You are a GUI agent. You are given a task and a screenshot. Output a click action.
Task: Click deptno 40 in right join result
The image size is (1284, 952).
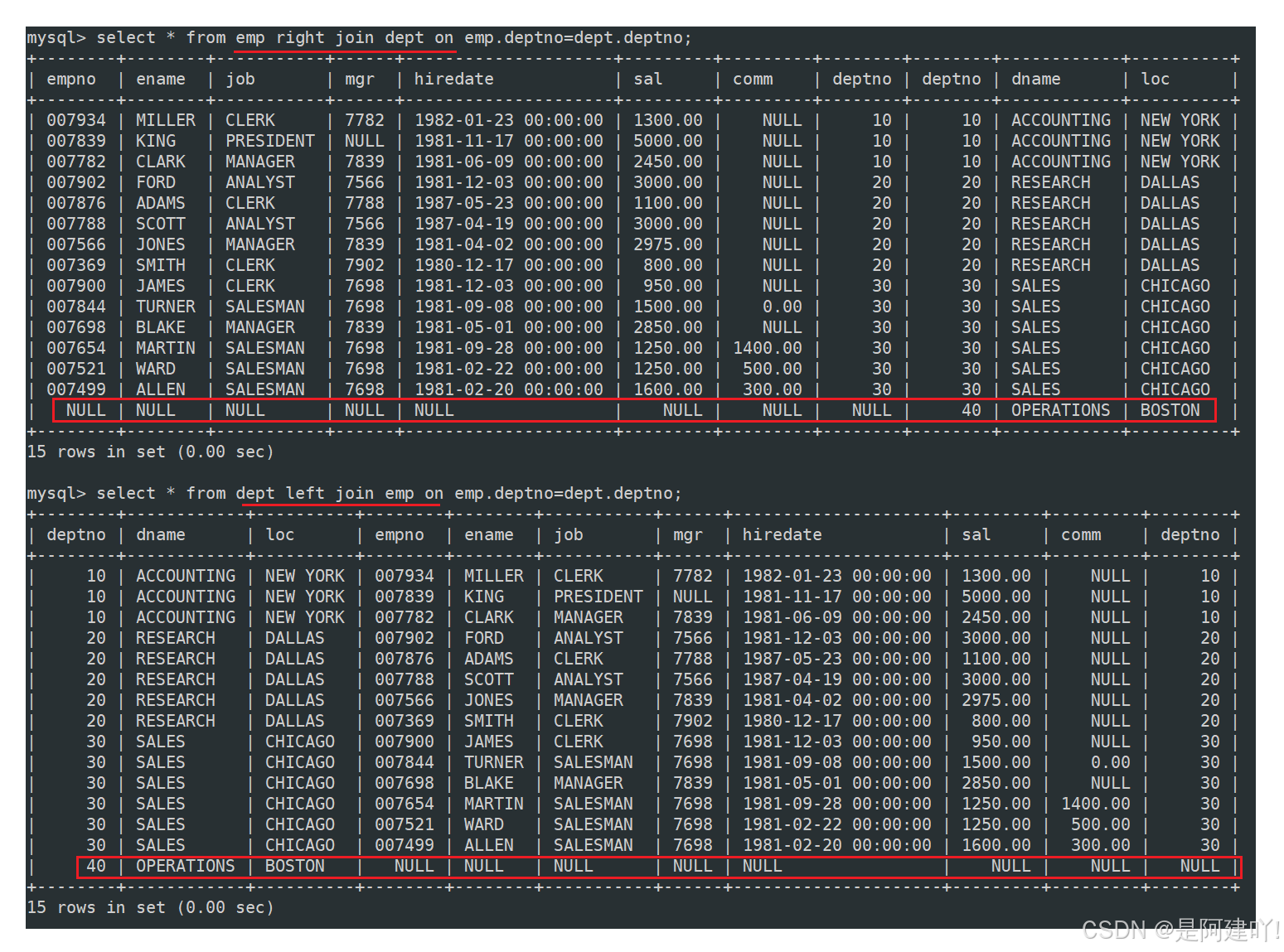coord(971,411)
